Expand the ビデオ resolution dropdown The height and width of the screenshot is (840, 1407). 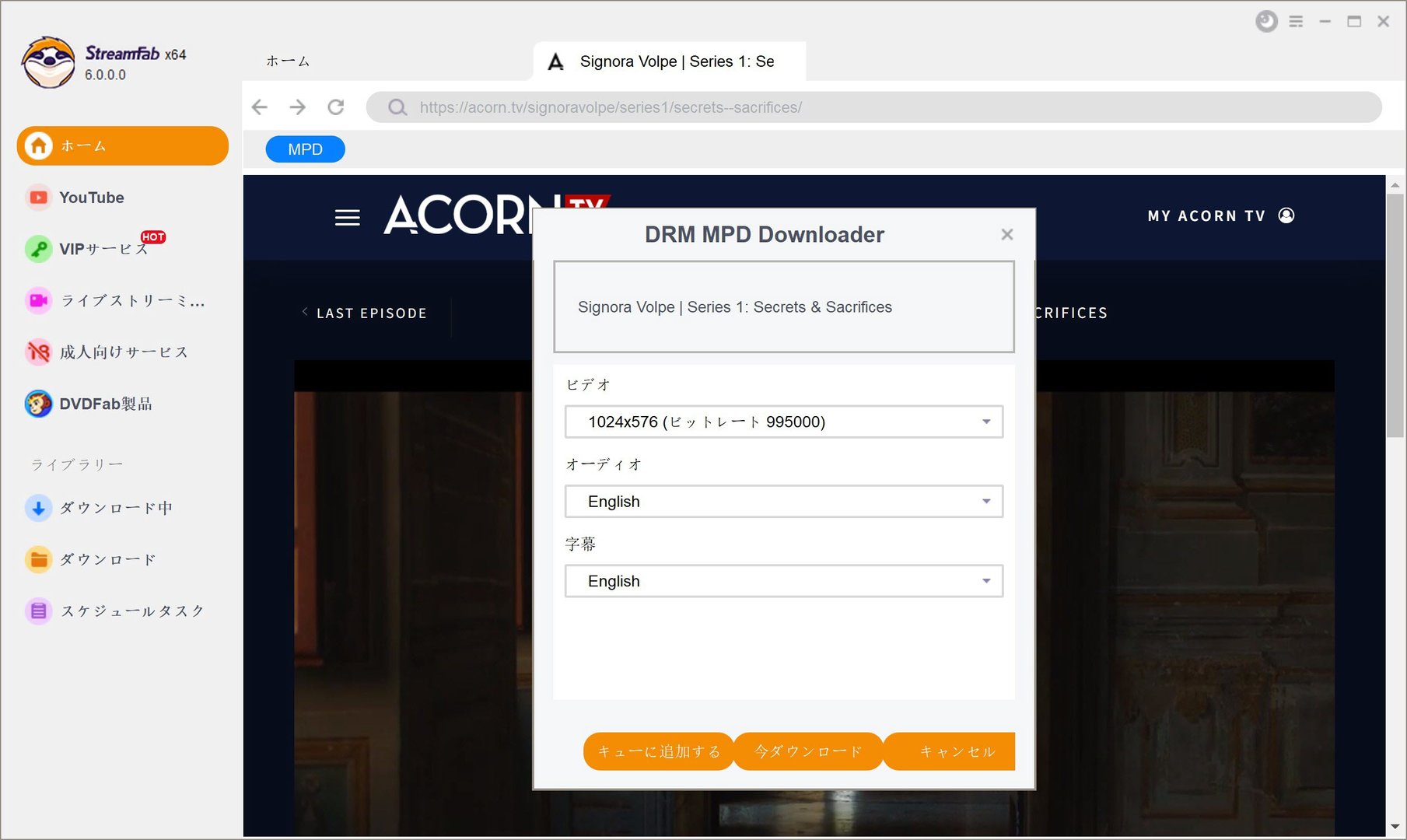click(x=784, y=422)
